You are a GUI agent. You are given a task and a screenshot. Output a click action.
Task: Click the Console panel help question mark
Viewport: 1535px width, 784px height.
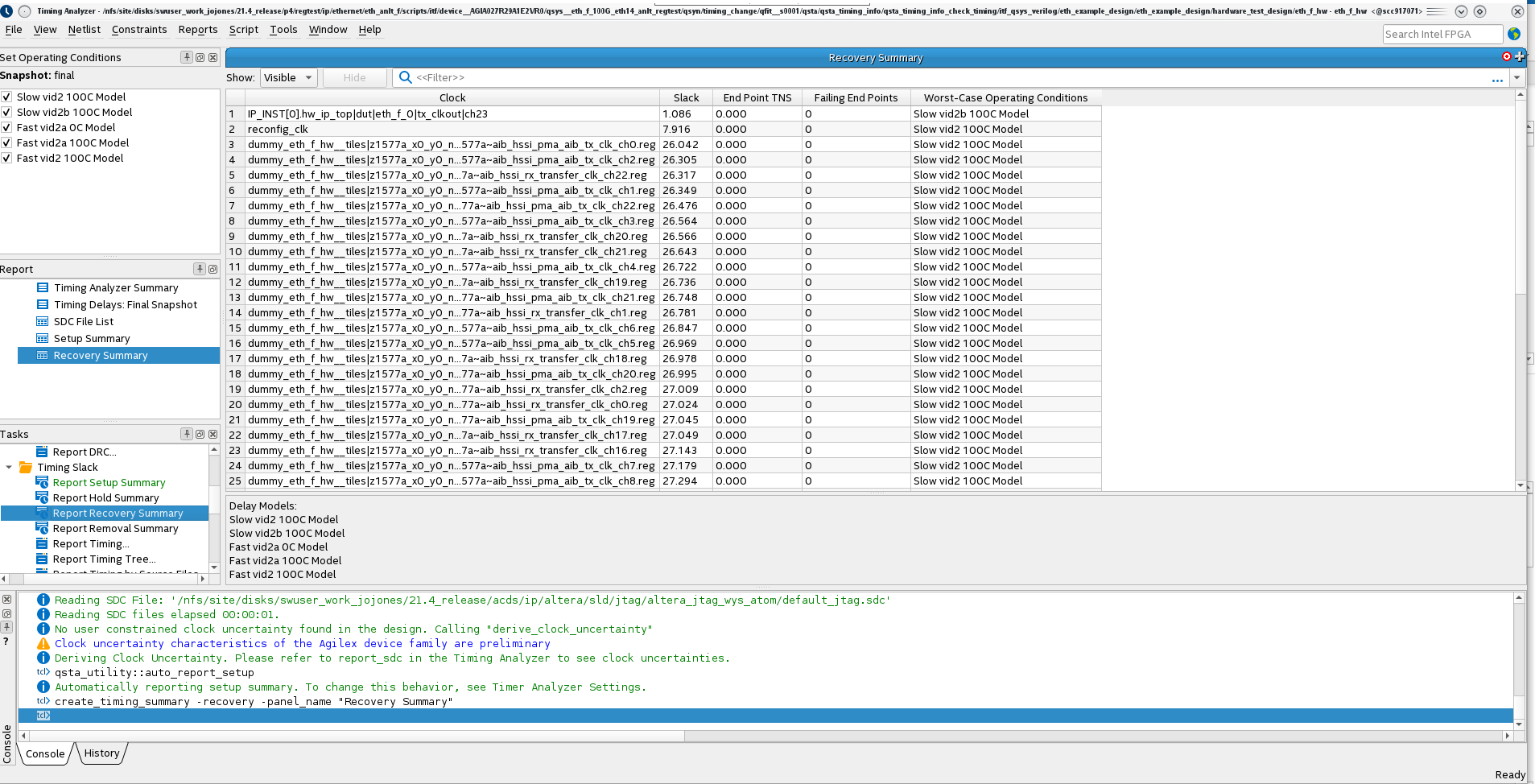coord(6,642)
